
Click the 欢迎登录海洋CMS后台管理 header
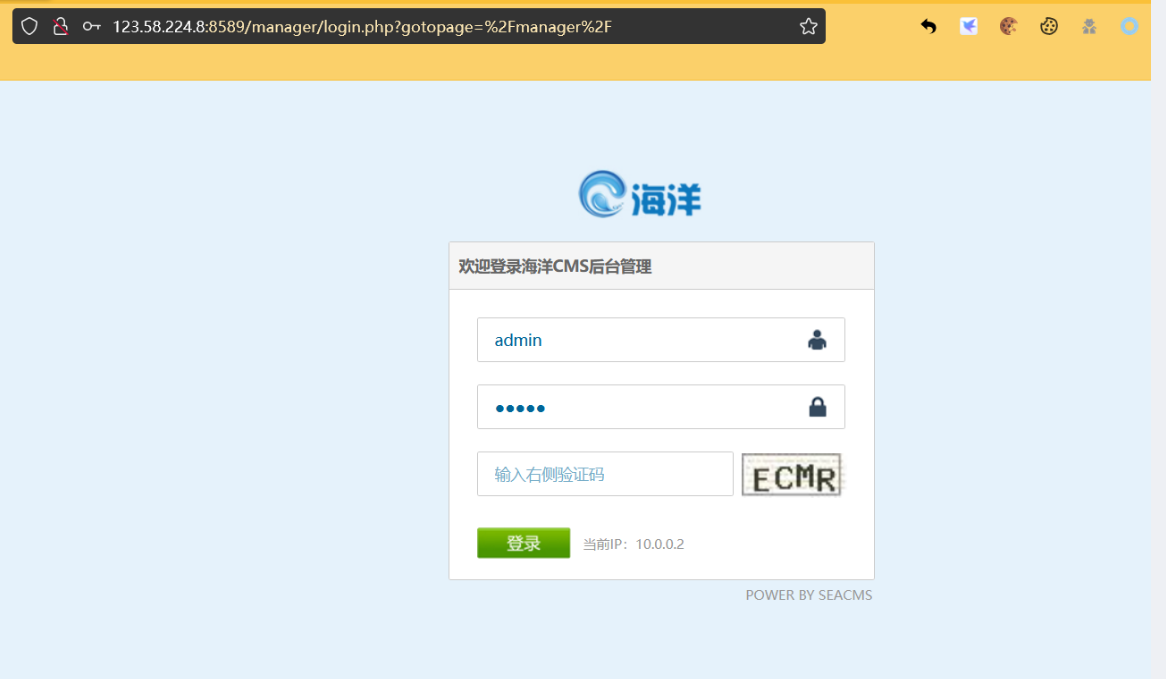tap(555, 266)
